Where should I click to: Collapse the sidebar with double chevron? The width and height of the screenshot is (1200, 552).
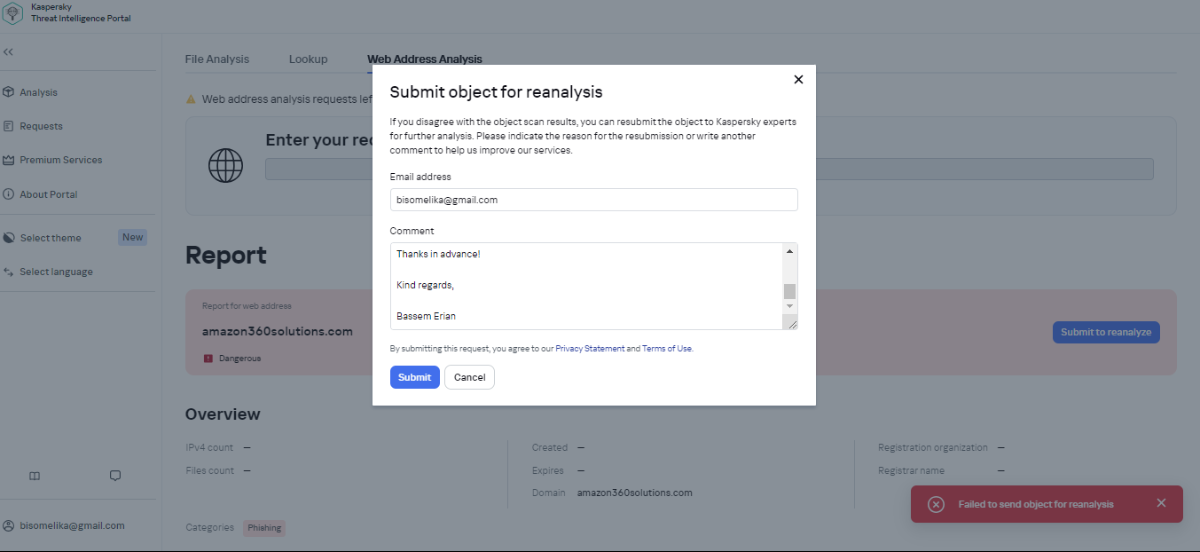8,52
